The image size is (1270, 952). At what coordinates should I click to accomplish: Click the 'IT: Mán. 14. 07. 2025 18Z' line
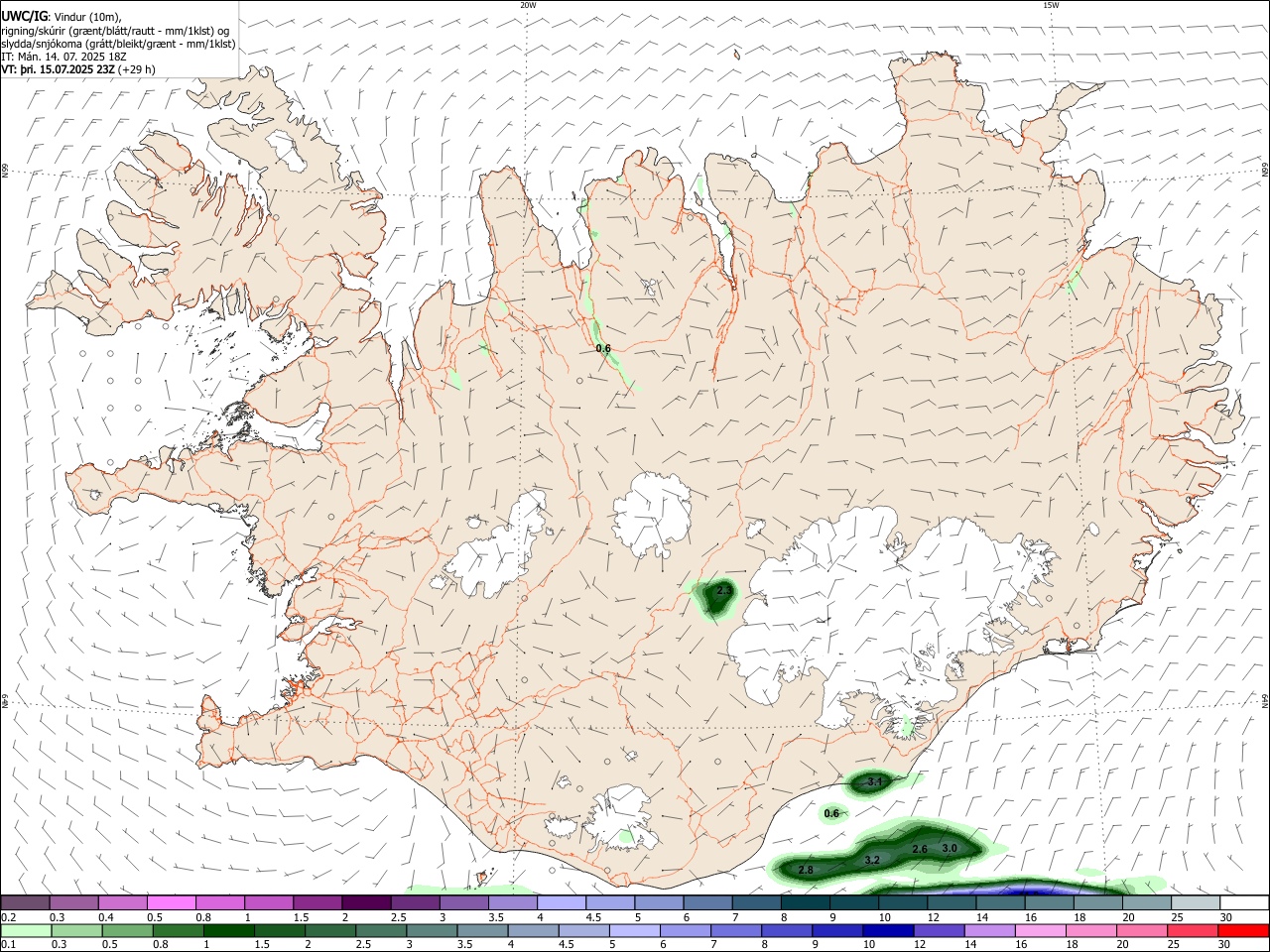click(x=63, y=57)
